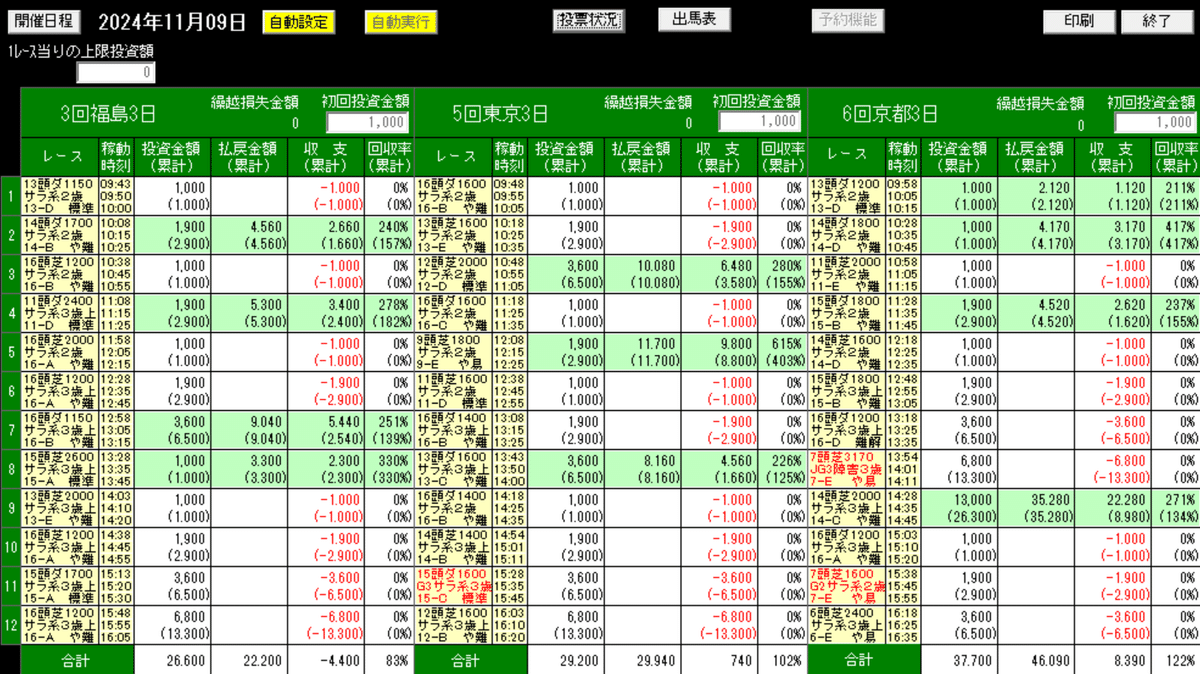This screenshot has height=674, width=1200.
Task: Click payout cell 5.300 in Fukushima
Action: pos(250,312)
